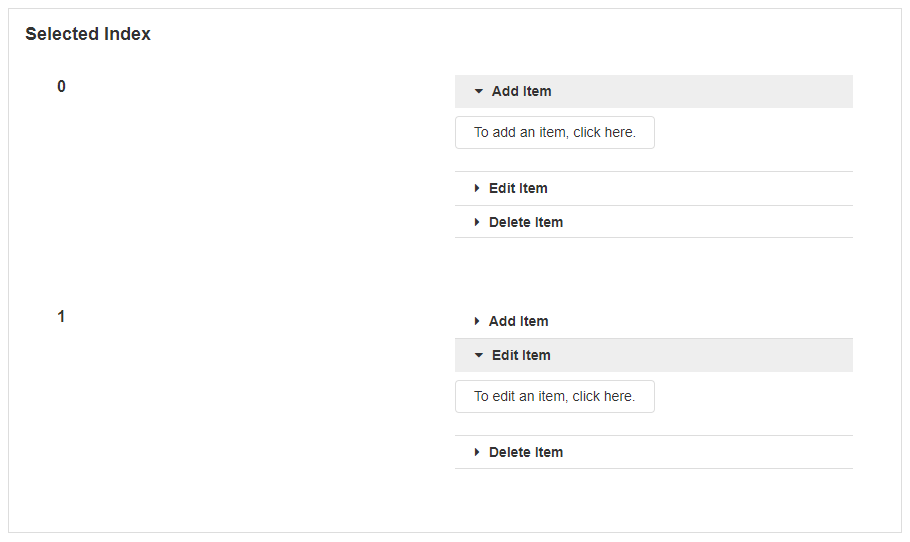Viewport: 910px width, 542px height.
Task: Expand Add Item label in index 1 accordion
Action: click(x=518, y=321)
